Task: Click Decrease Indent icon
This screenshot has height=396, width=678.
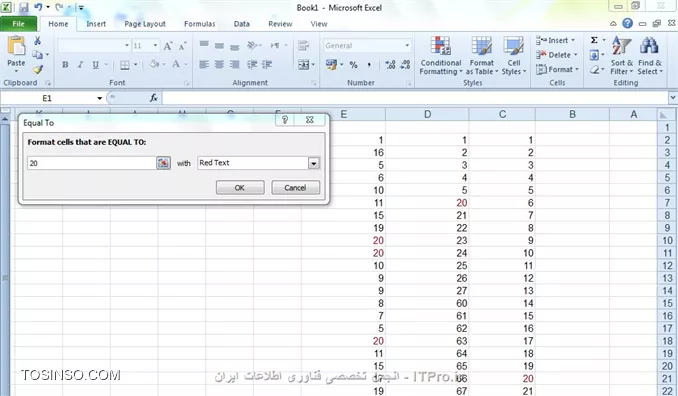Action: click(252, 65)
